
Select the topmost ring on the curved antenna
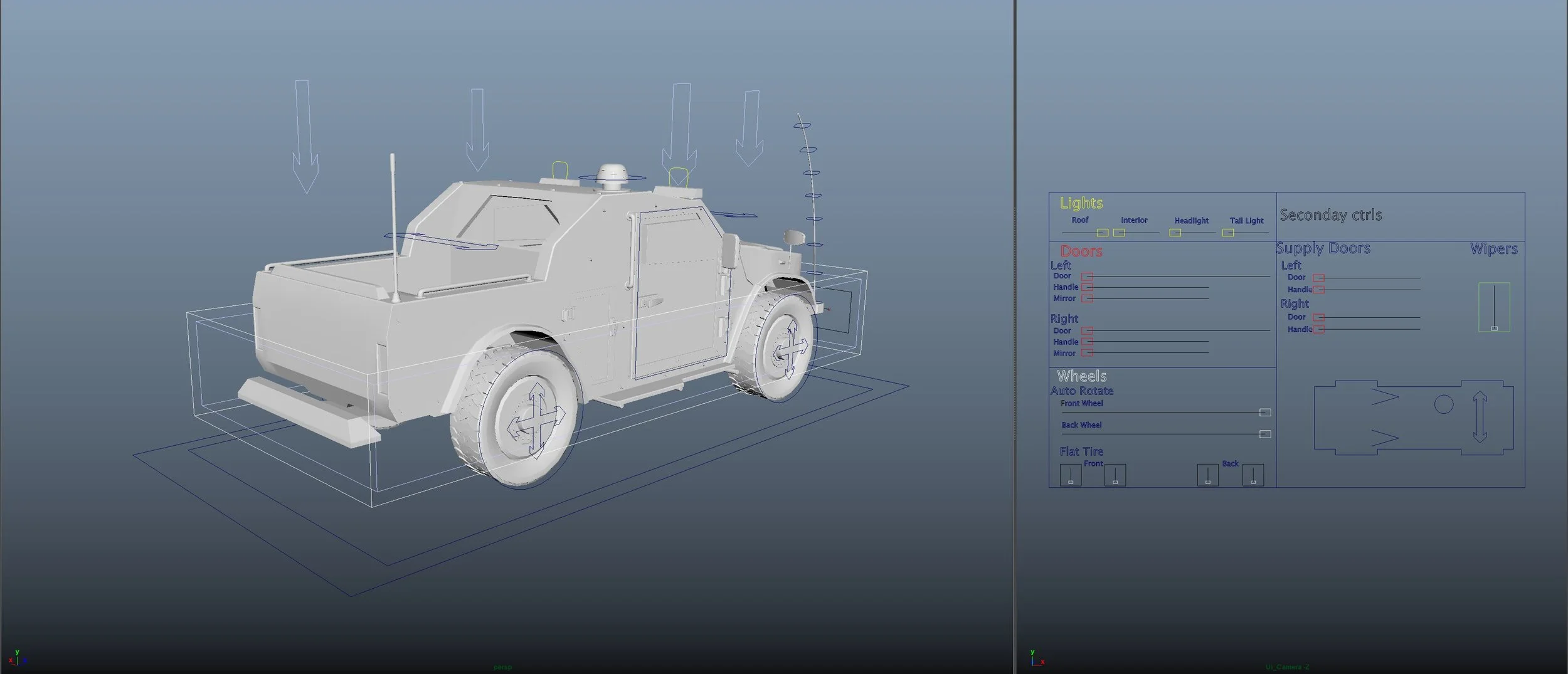(x=802, y=125)
